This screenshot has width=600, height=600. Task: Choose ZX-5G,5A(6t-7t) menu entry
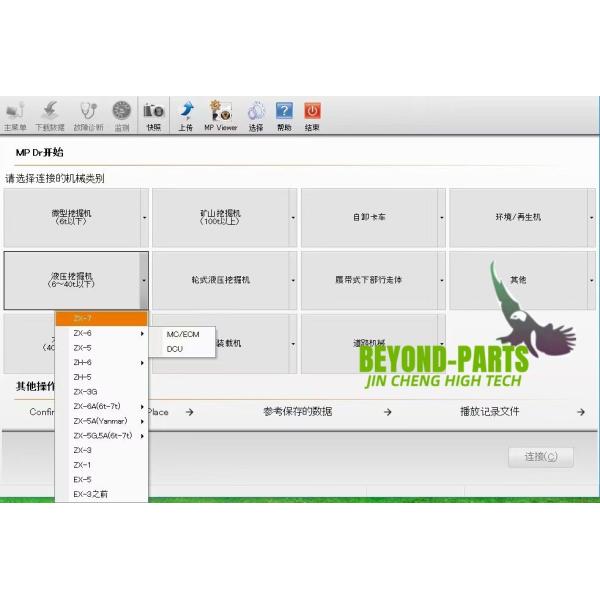point(101,436)
